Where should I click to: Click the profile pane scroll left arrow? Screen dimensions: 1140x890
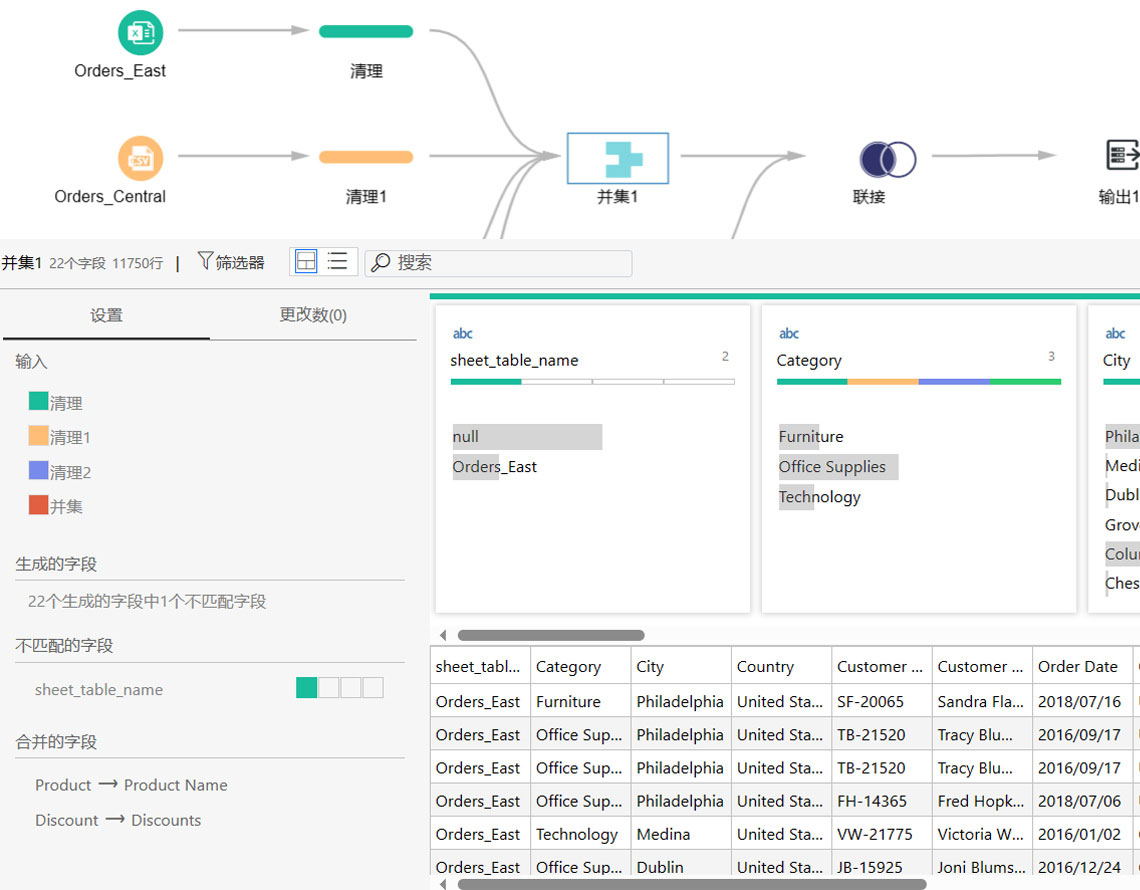(443, 636)
